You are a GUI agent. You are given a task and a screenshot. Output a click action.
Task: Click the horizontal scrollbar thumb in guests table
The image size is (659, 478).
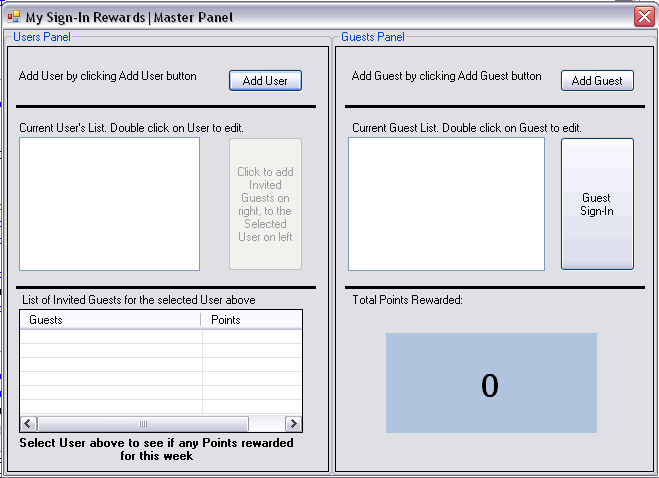(x=143, y=423)
